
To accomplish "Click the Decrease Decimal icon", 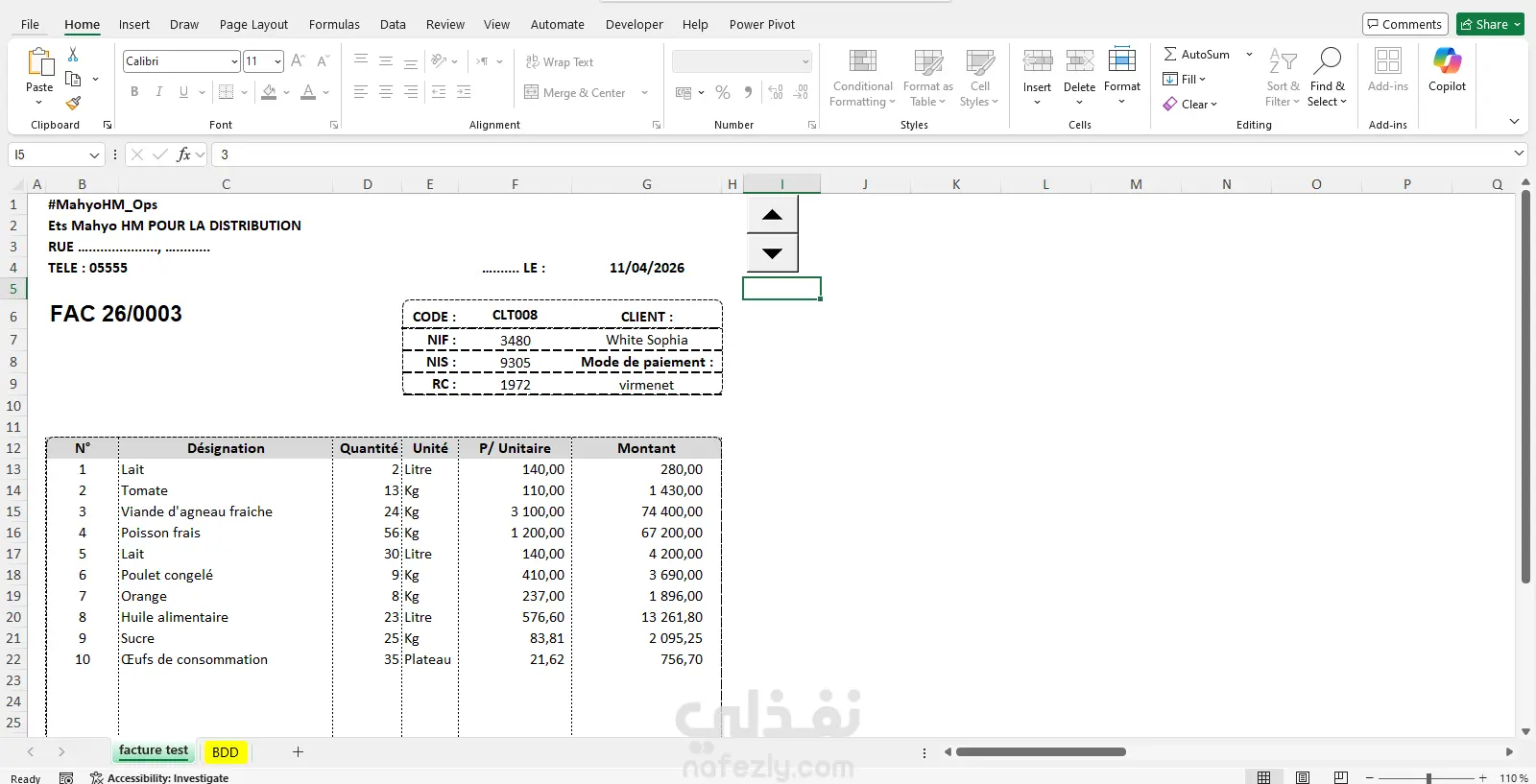I will click(802, 92).
